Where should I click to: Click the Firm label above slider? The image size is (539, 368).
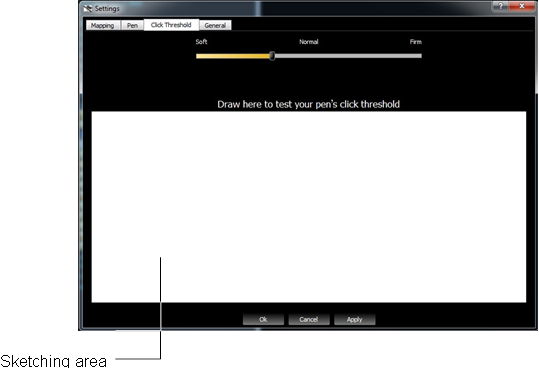[416, 42]
